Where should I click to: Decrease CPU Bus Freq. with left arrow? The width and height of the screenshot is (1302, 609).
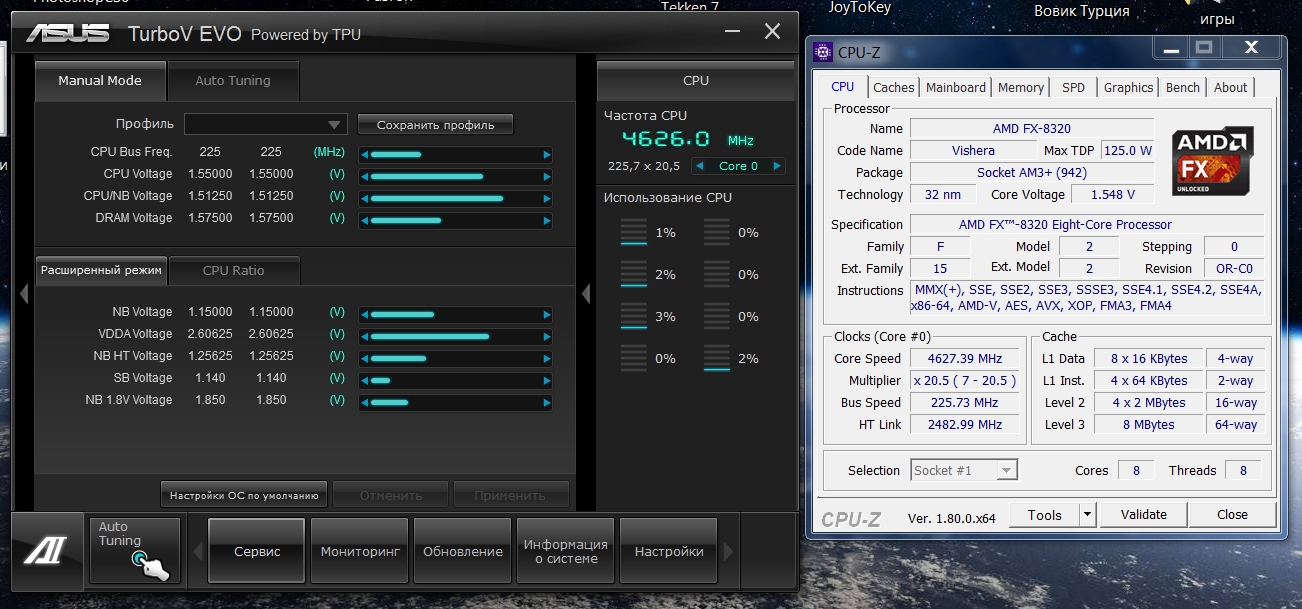click(x=364, y=155)
